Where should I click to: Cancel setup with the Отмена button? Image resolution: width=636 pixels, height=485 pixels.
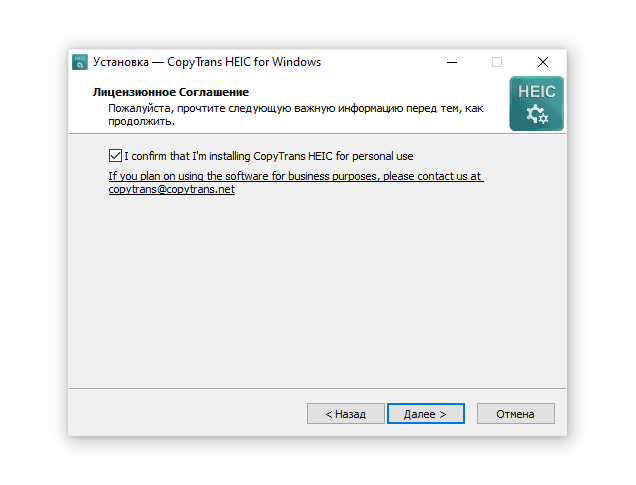coord(516,414)
